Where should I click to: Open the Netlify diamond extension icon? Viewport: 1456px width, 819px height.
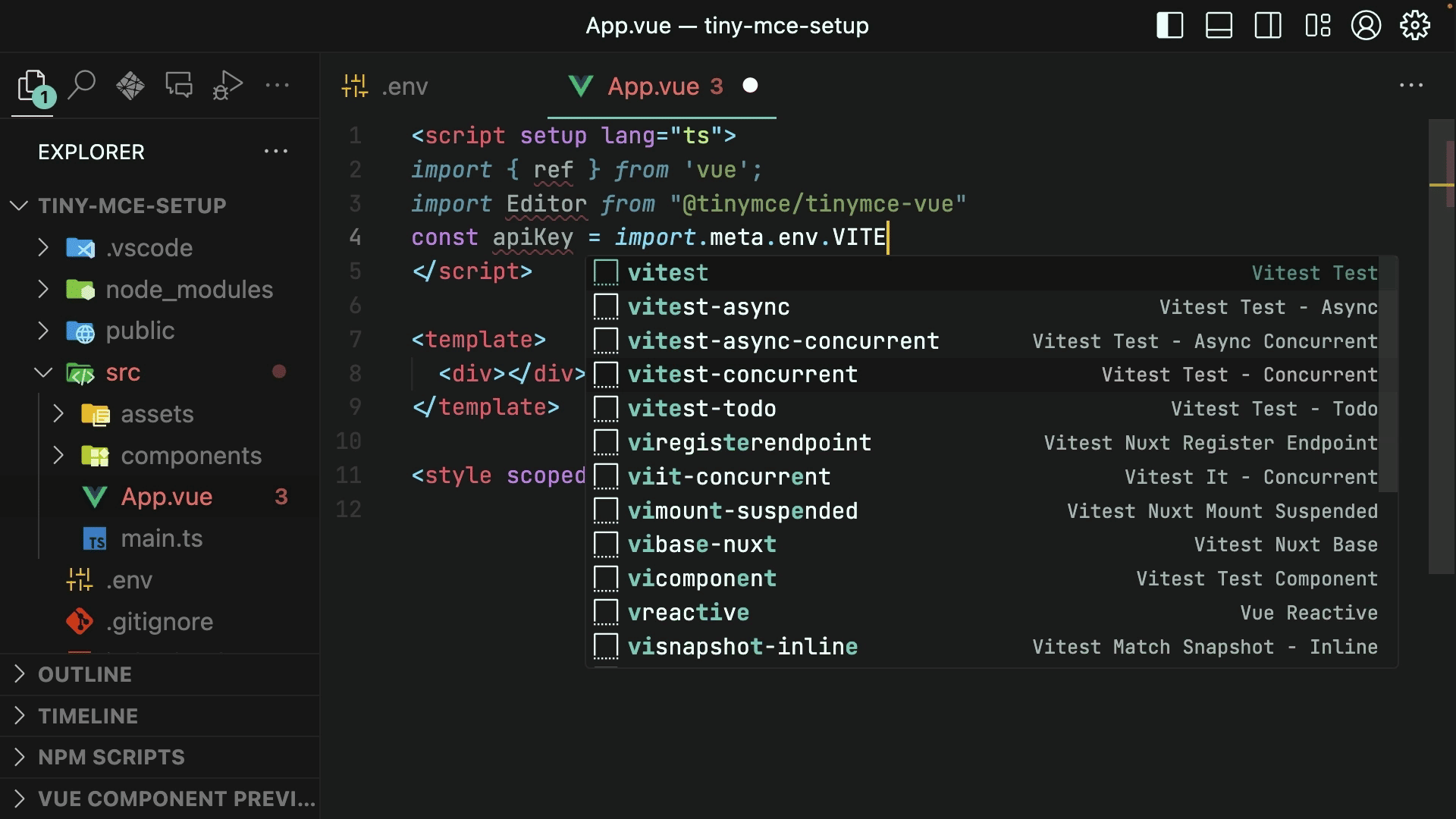coord(130,86)
